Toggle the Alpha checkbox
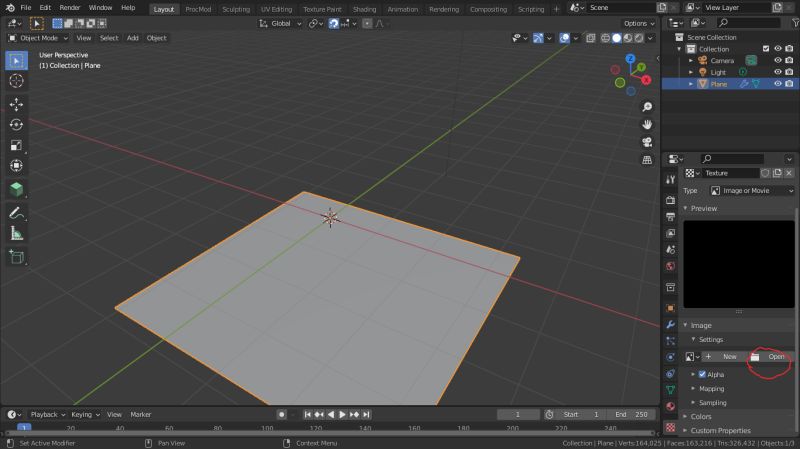Image resolution: width=800 pixels, height=449 pixels. coord(702,375)
